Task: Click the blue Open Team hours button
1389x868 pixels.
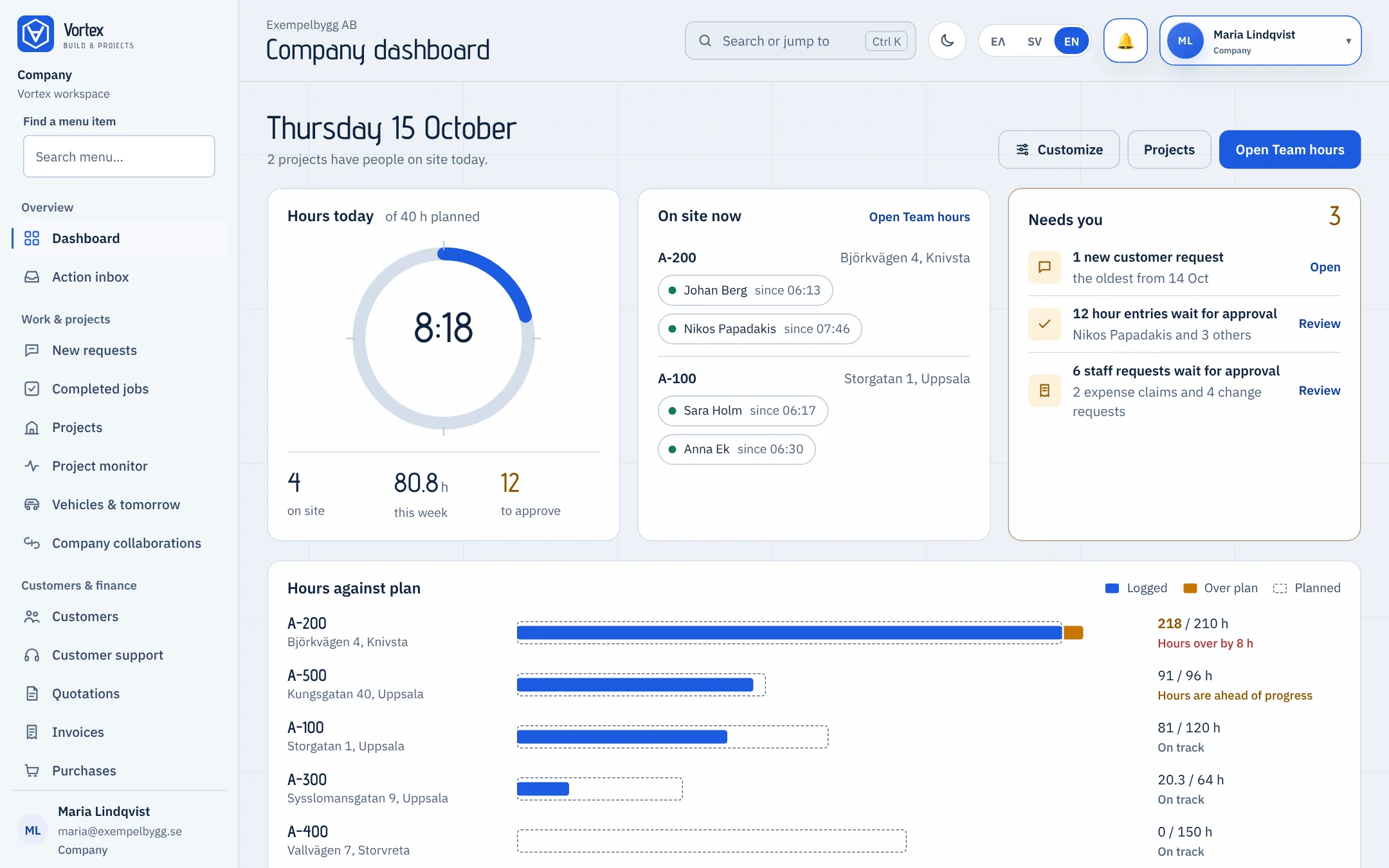Action: coord(1289,150)
